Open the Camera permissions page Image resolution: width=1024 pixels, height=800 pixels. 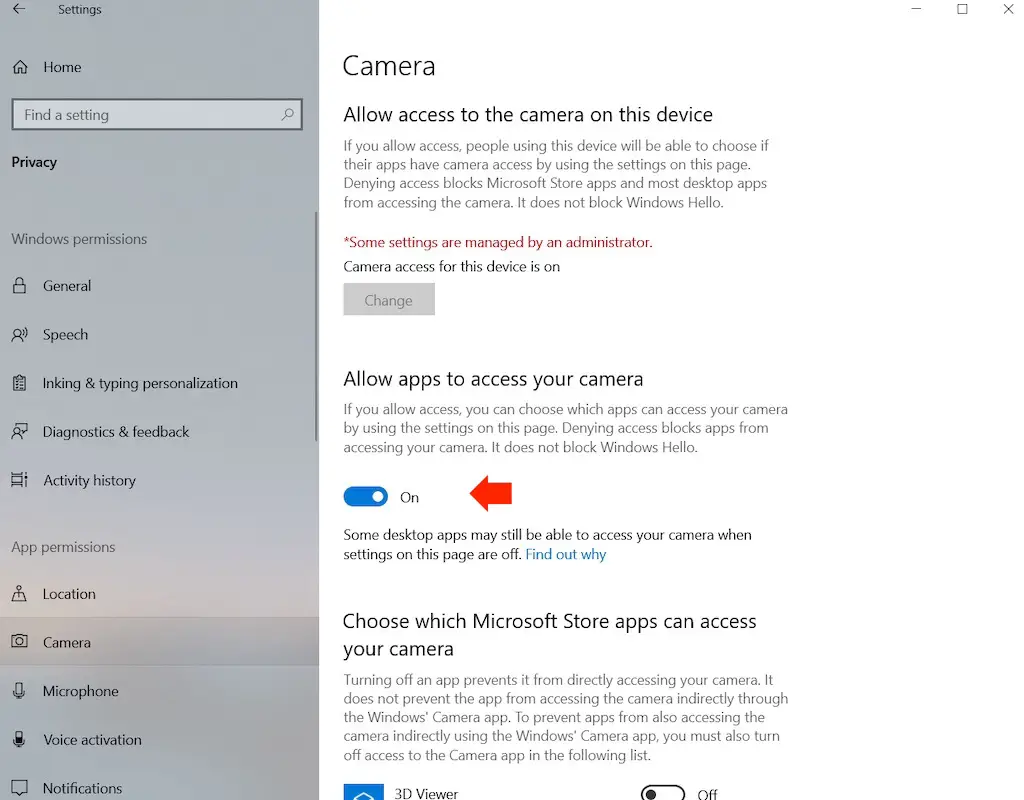click(67, 643)
